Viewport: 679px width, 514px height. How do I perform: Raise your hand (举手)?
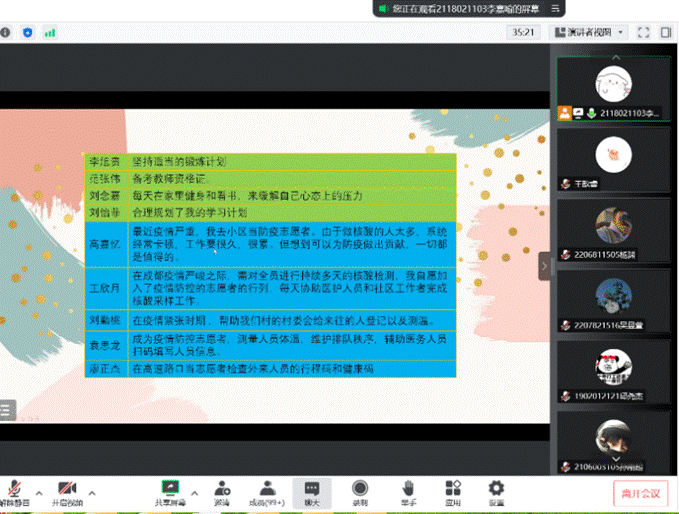click(408, 490)
